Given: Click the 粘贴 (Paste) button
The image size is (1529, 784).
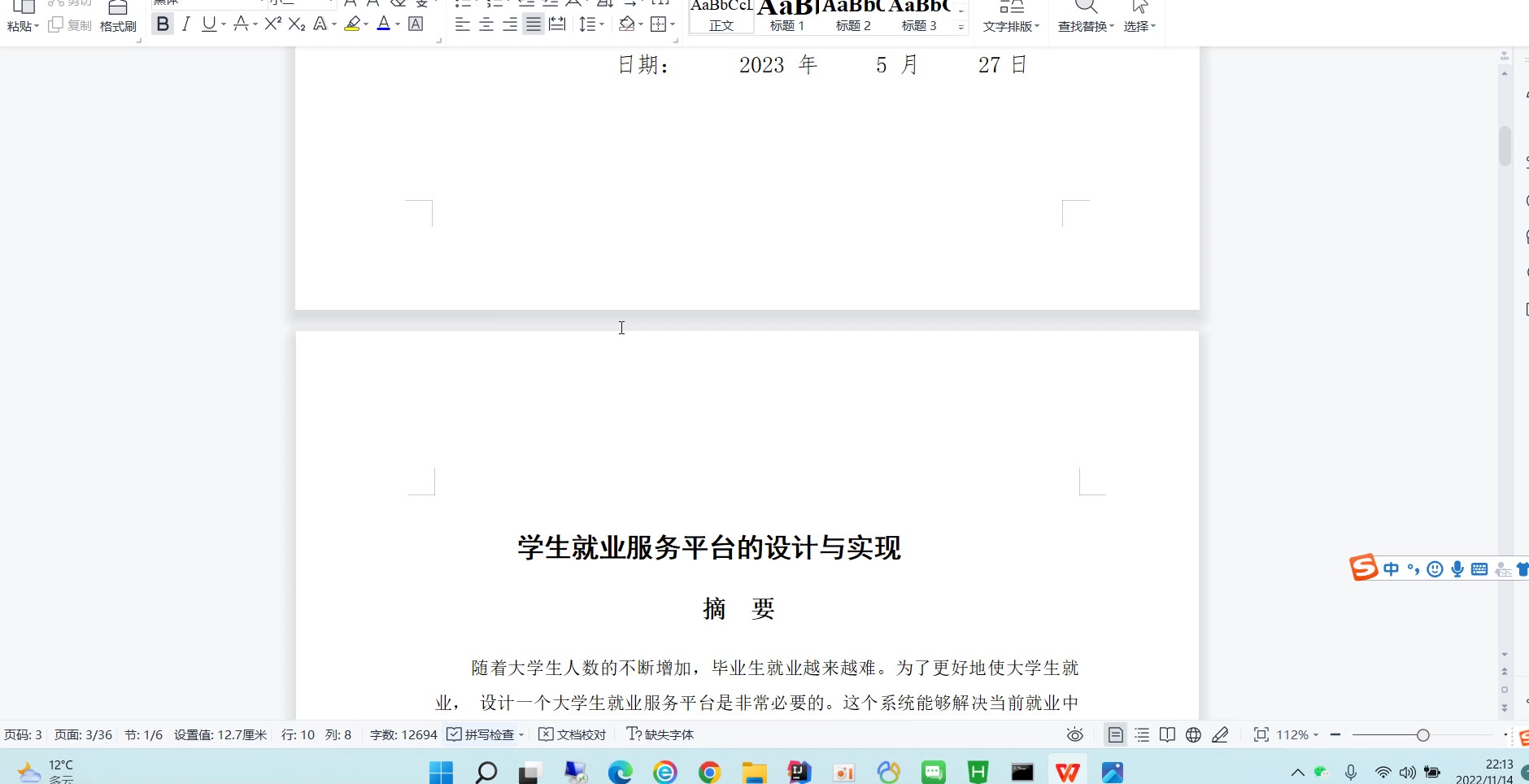Looking at the screenshot, I should (23, 16).
